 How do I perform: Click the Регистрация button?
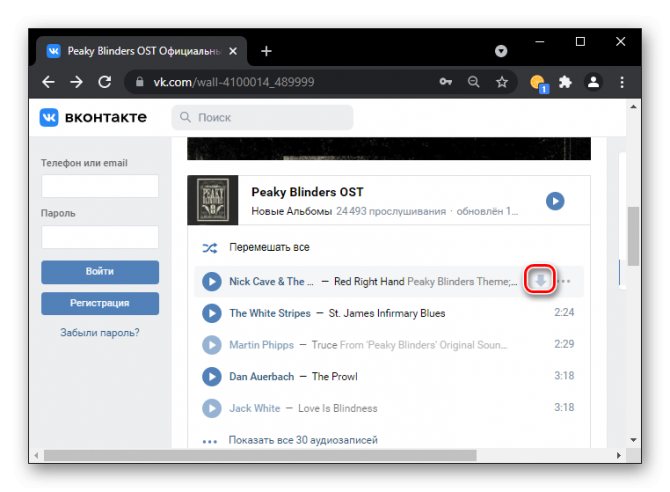coord(100,303)
